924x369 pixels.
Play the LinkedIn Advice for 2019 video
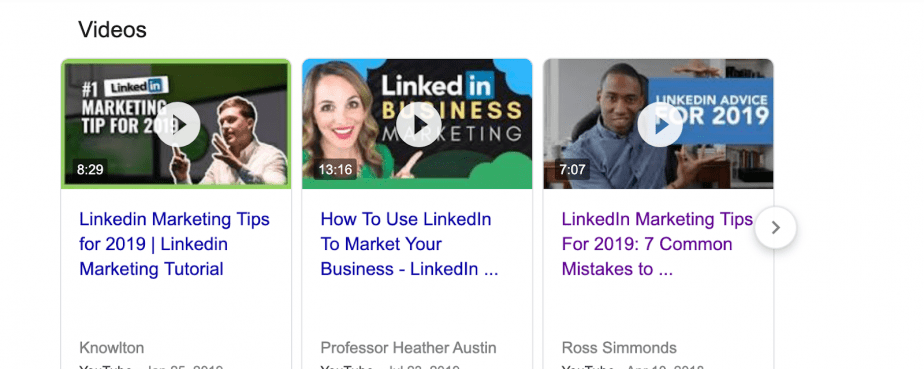click(x=660, y=124)
